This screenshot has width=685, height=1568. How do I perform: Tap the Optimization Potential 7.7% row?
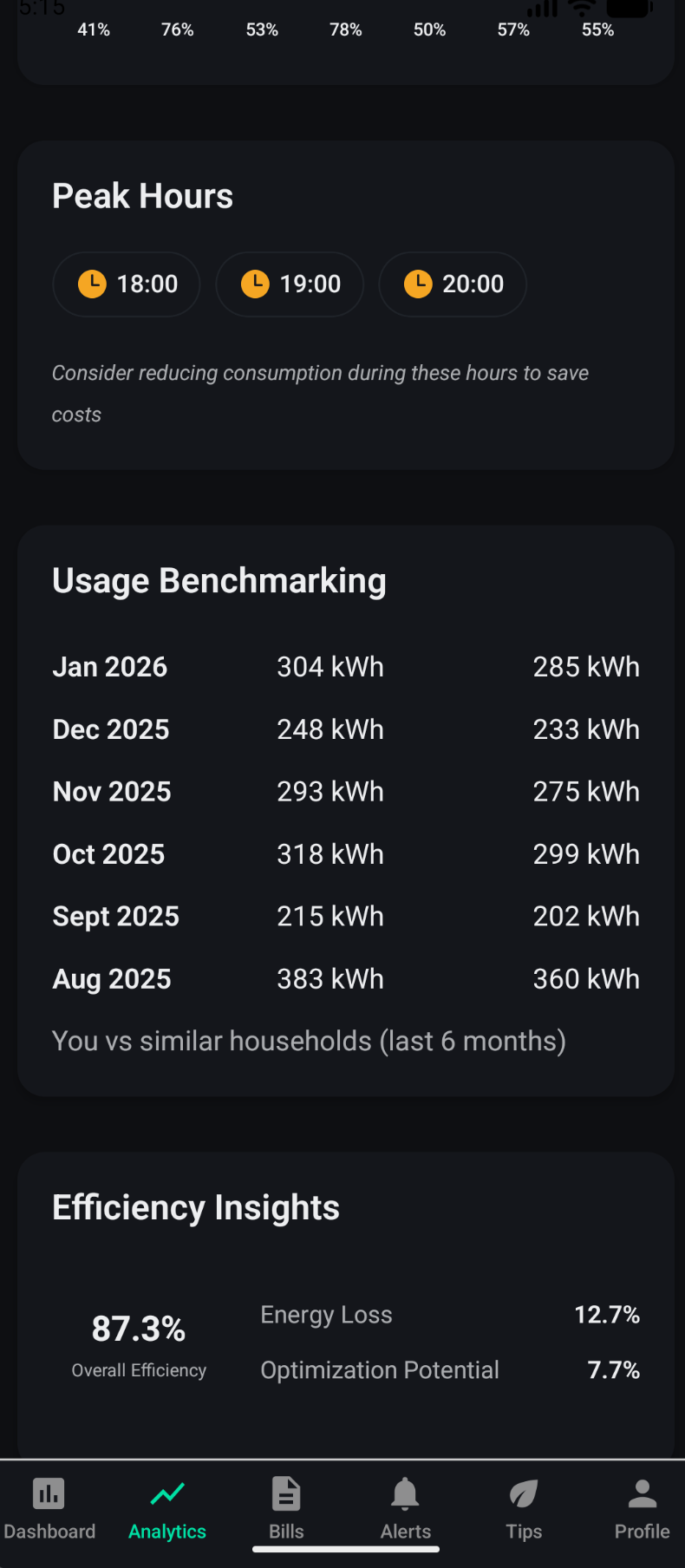click(449, 1370)
